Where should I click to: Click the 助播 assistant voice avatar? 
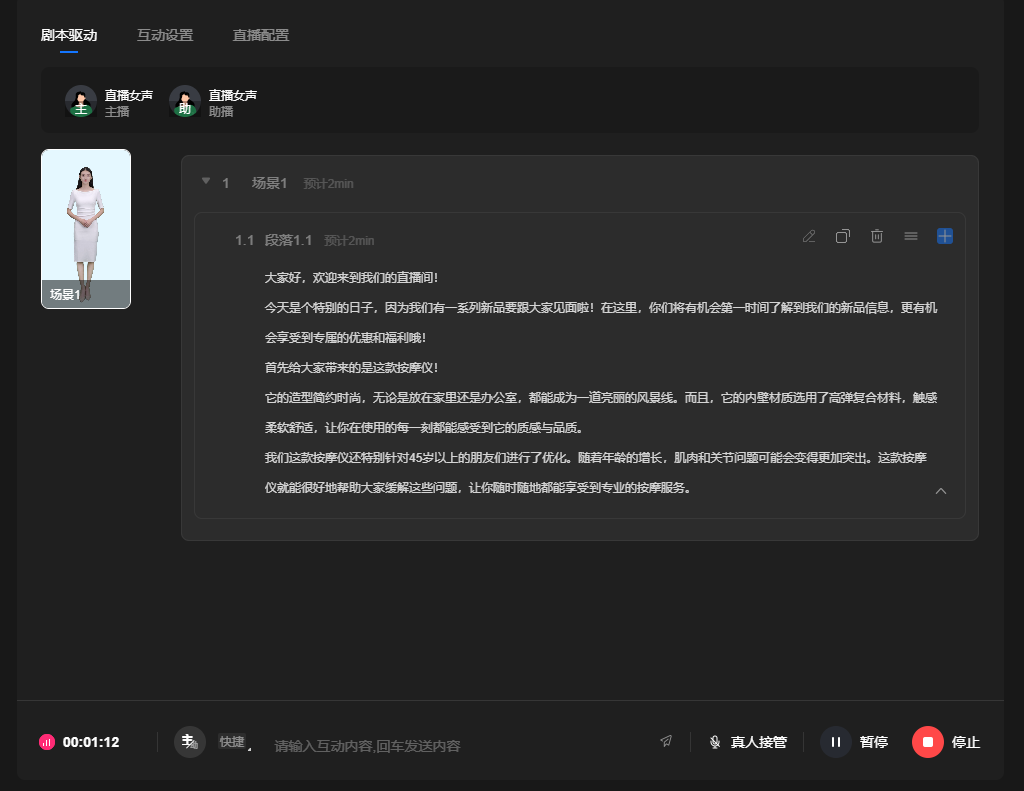point(185,101)
